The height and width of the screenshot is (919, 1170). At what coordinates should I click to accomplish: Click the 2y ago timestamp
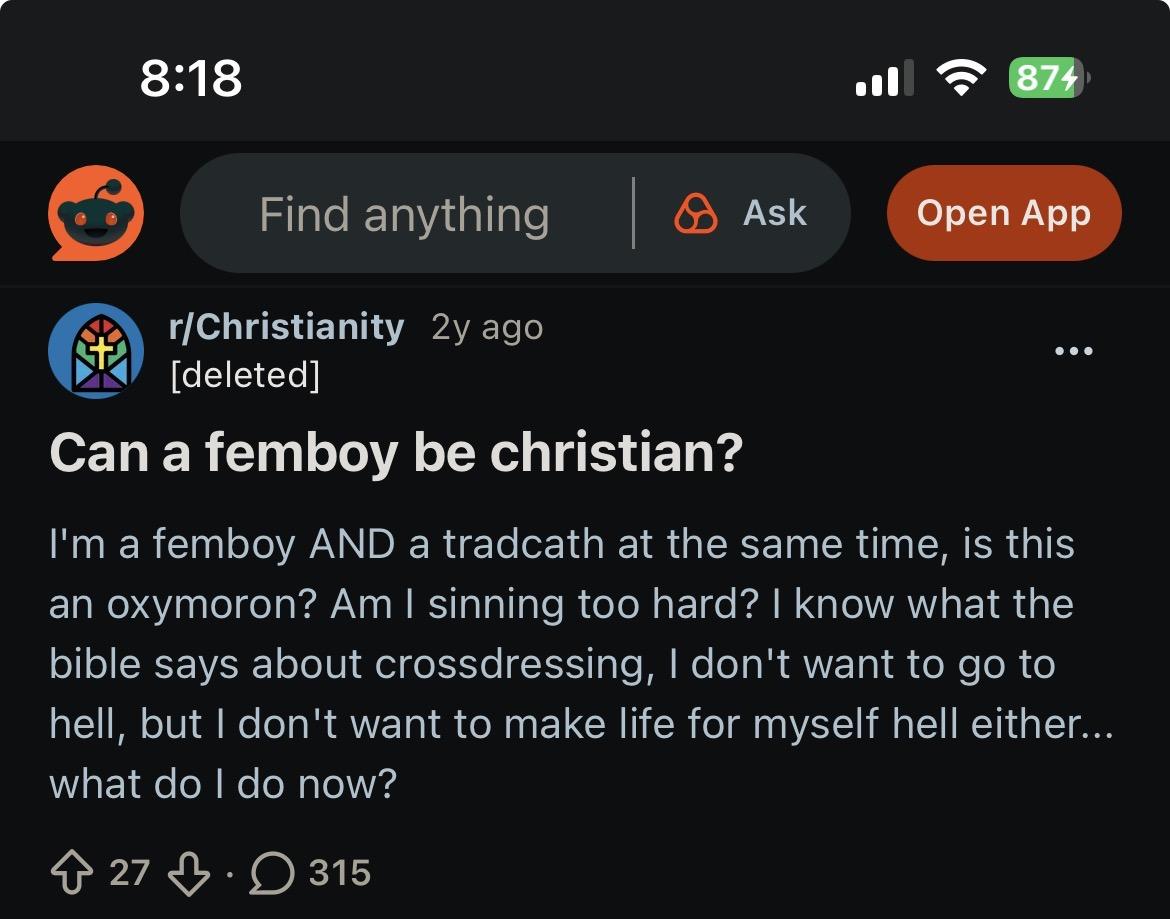pyautogui.click(x=487, y=327)
